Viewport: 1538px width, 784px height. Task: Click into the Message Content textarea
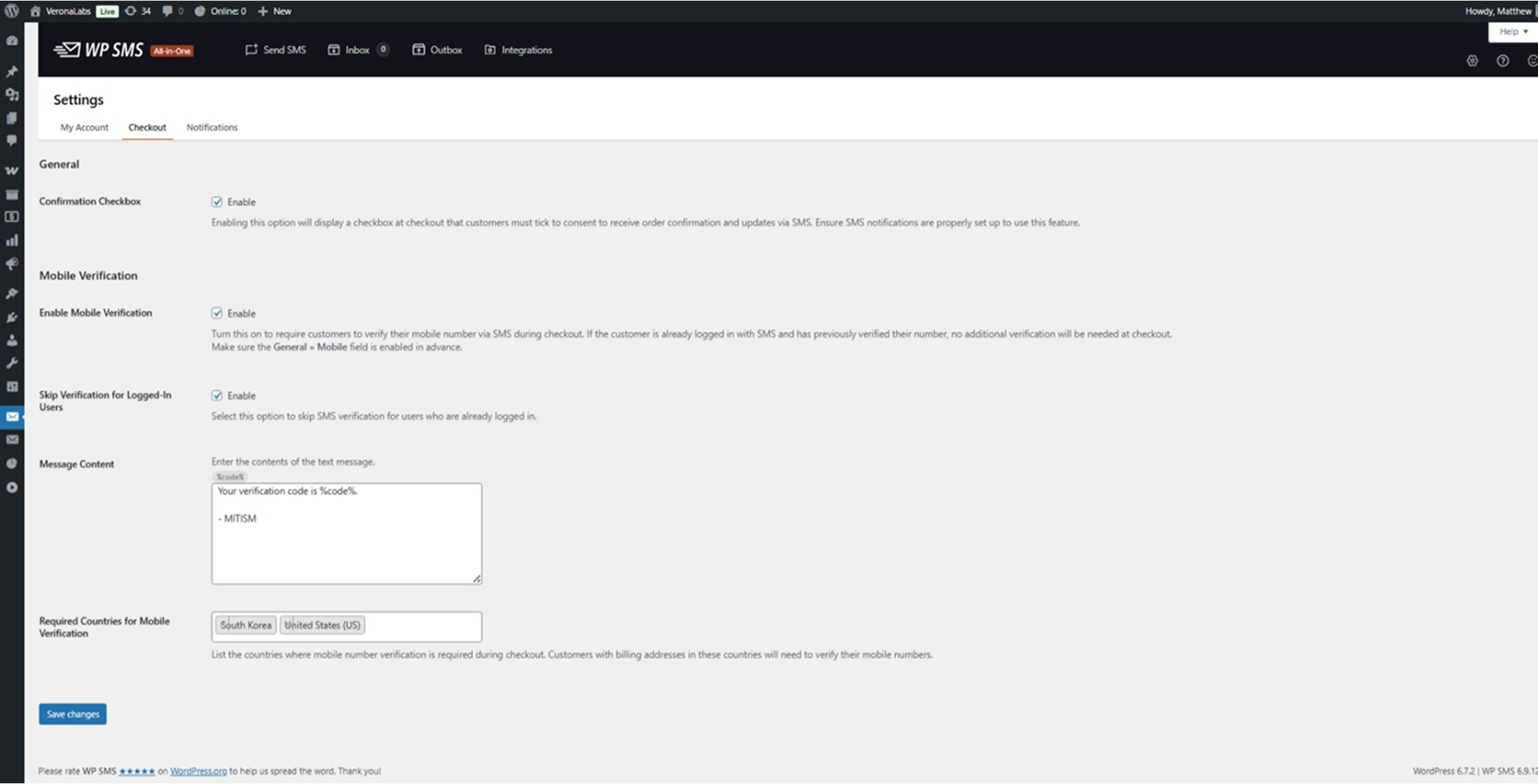(x=347, y=534)
